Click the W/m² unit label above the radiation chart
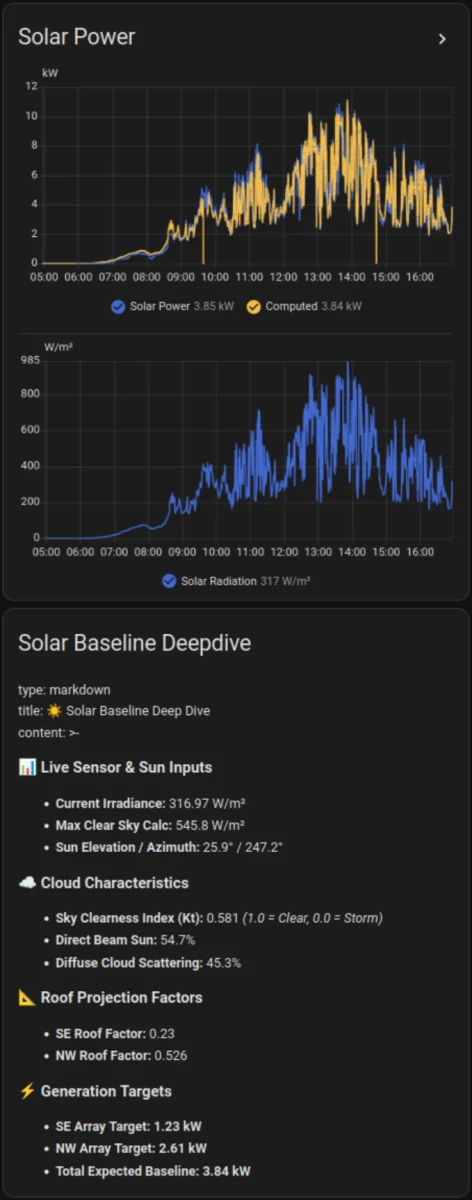 (x=59, y=347)
